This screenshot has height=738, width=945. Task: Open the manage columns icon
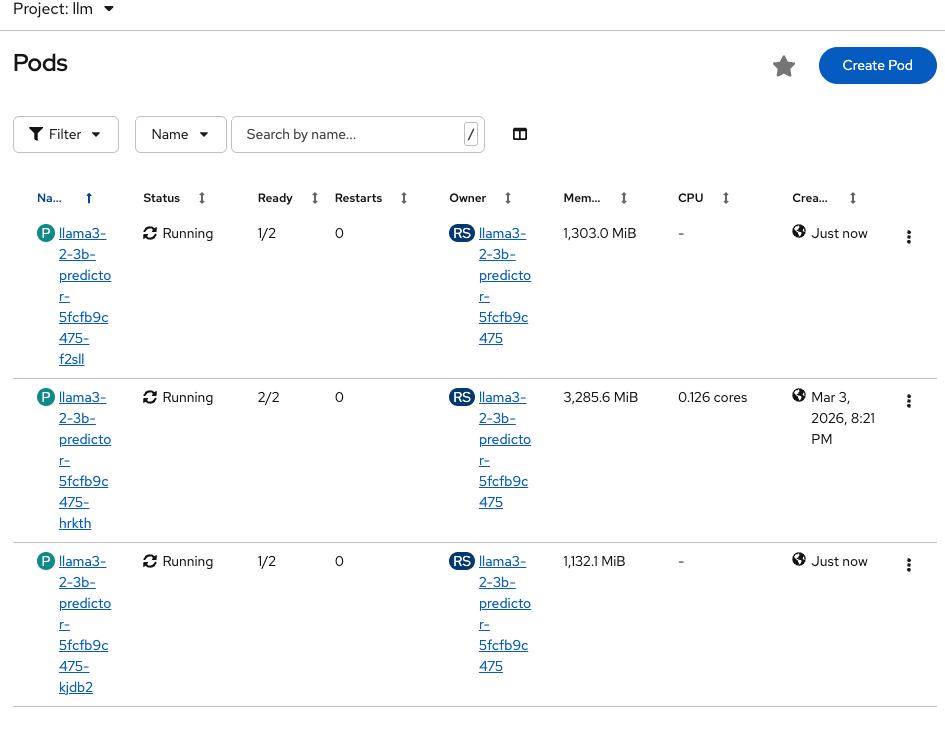pyautogui.click(x=520, y=134)
